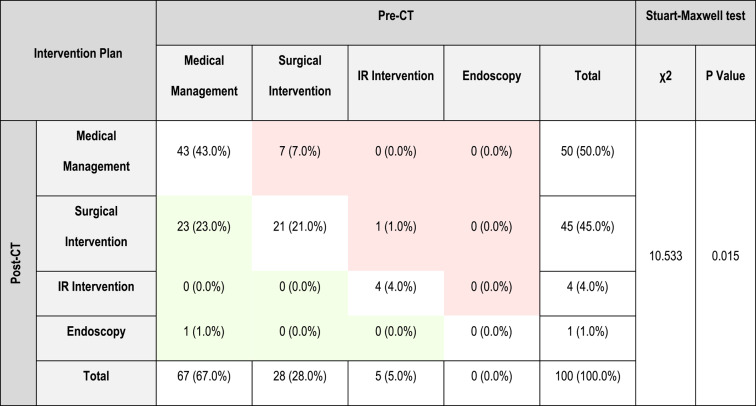The image size is (756, 406).
Task: Select the Intervention Plan header cell
Action: click(x=78, y=54)
